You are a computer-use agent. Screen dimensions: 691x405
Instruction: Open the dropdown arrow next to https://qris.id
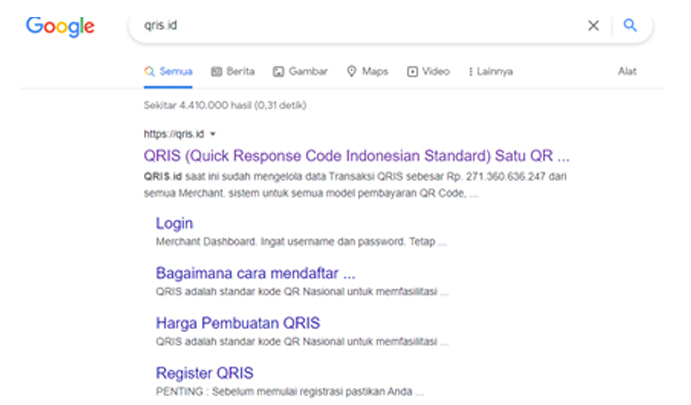[x=213, y=134]
